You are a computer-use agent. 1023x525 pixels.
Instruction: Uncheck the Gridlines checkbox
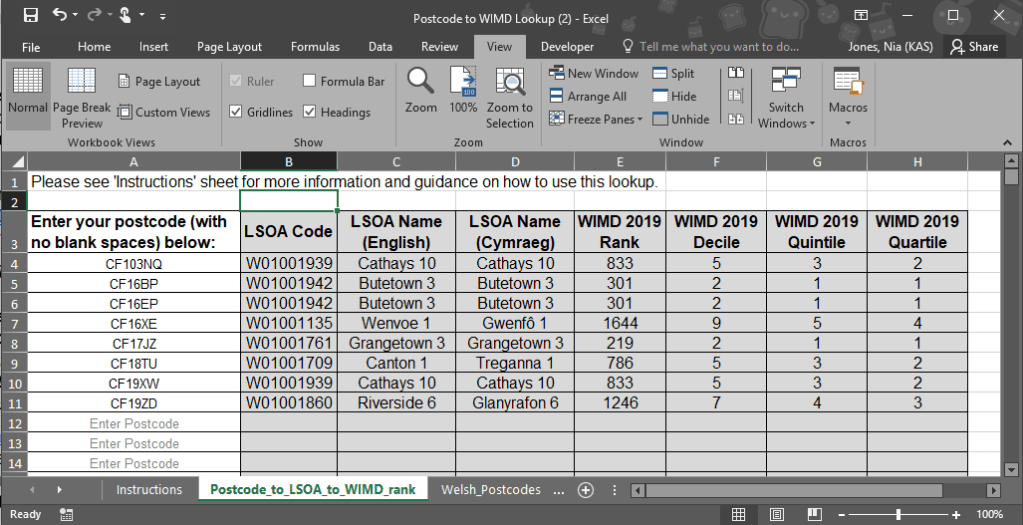[236, 112]
